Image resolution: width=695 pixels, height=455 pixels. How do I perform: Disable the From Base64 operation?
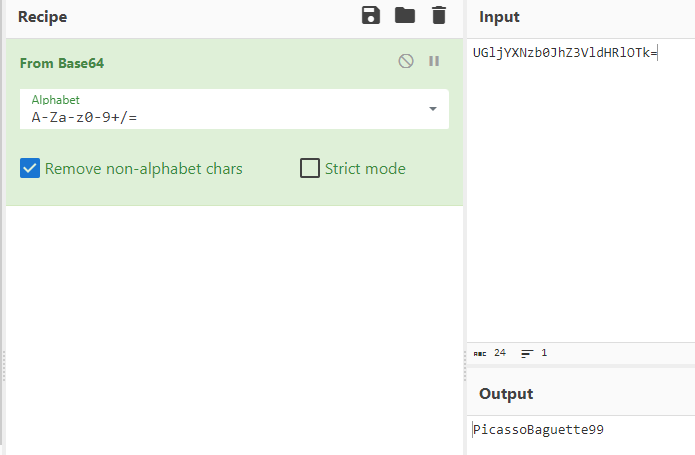[x=406, y=61]
